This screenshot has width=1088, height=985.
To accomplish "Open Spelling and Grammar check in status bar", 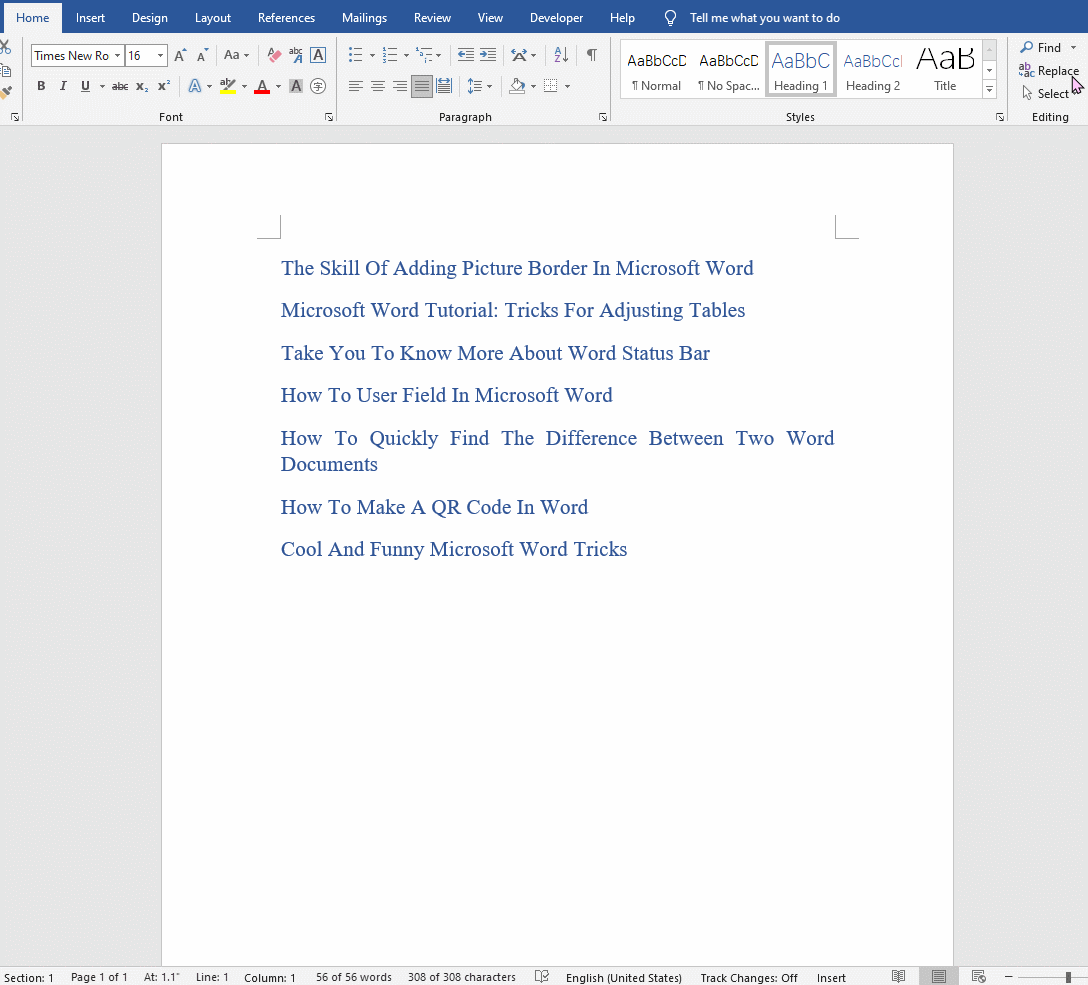I will (542, 977).
